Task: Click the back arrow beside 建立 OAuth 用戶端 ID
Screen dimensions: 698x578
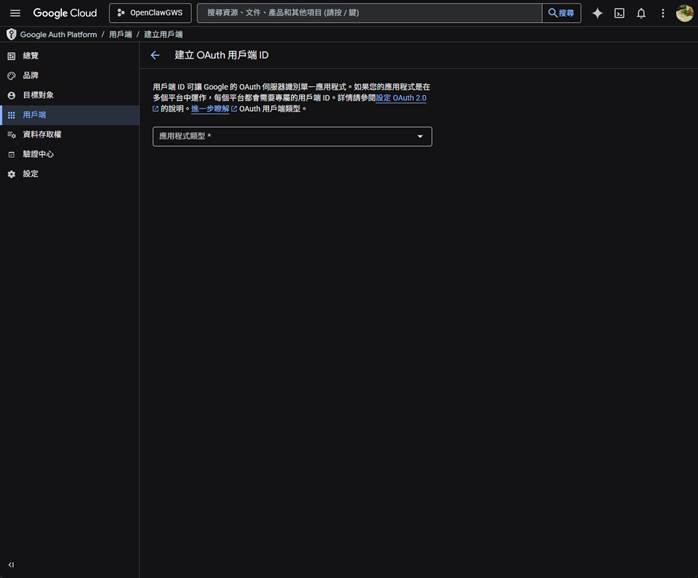Action: tap(155, 55)
